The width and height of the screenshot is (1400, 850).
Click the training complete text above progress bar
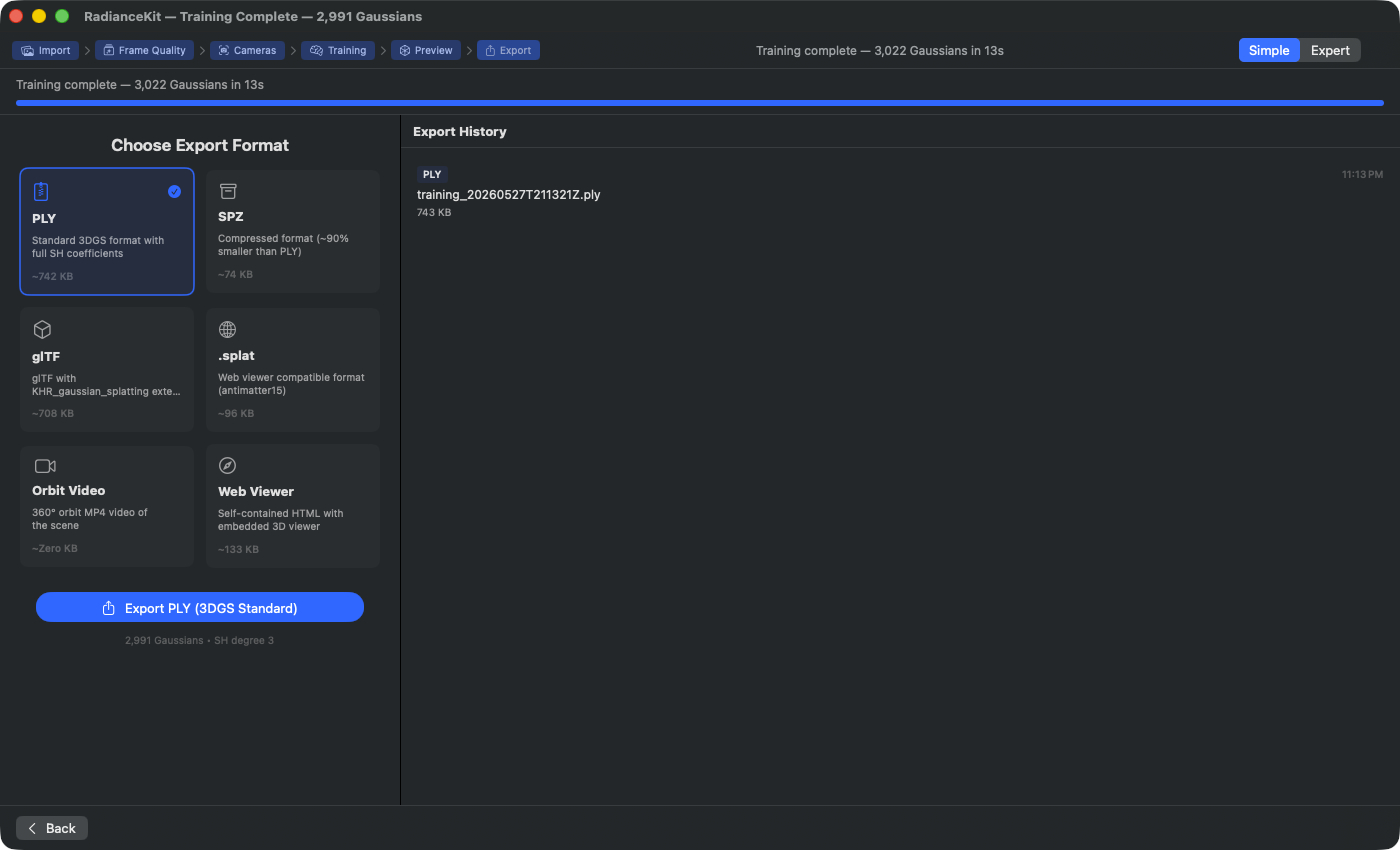tap(140, 84)
